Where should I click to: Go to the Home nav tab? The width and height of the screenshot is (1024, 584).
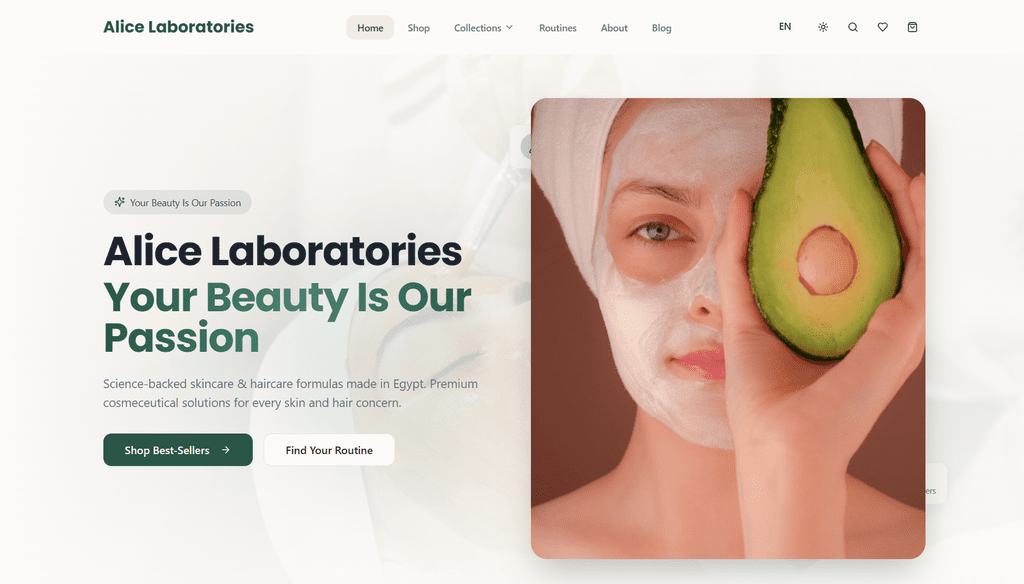(x=370, y=27)
